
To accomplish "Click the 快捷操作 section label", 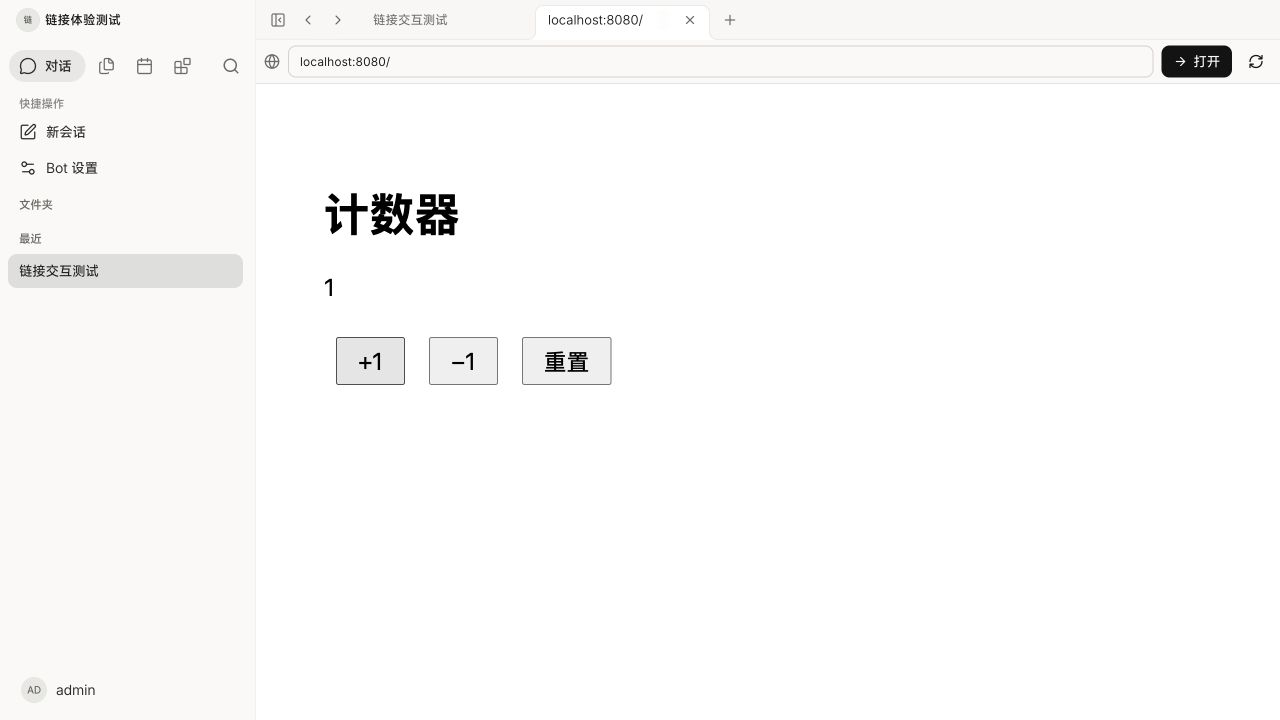I will tap(42, 104).
